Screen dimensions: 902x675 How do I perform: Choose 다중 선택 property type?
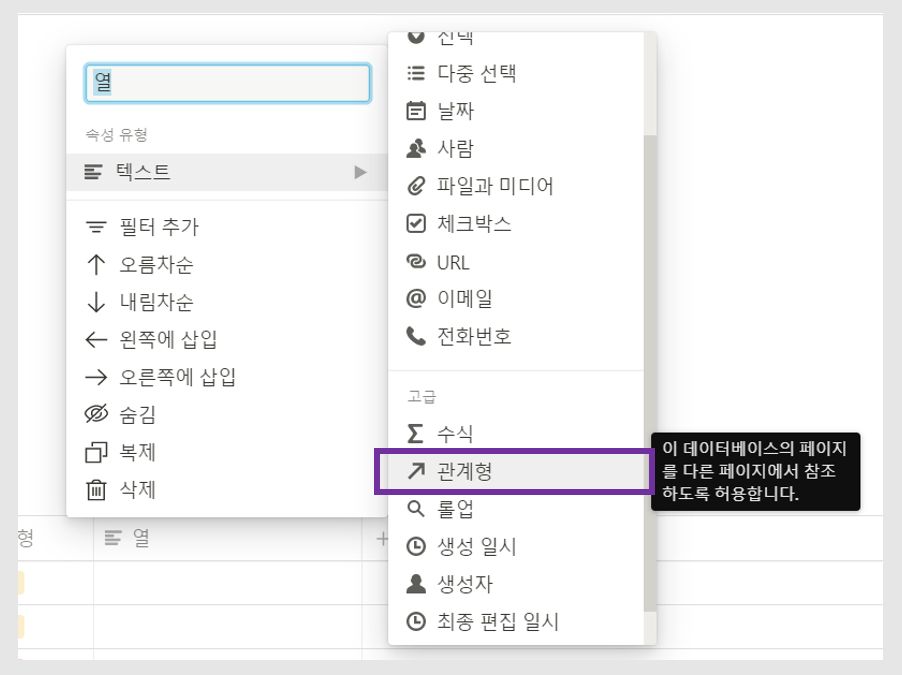516,73
